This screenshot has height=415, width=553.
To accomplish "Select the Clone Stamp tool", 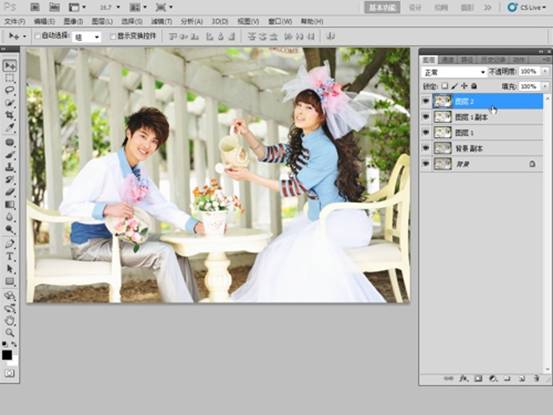I will tap(10, 167).
